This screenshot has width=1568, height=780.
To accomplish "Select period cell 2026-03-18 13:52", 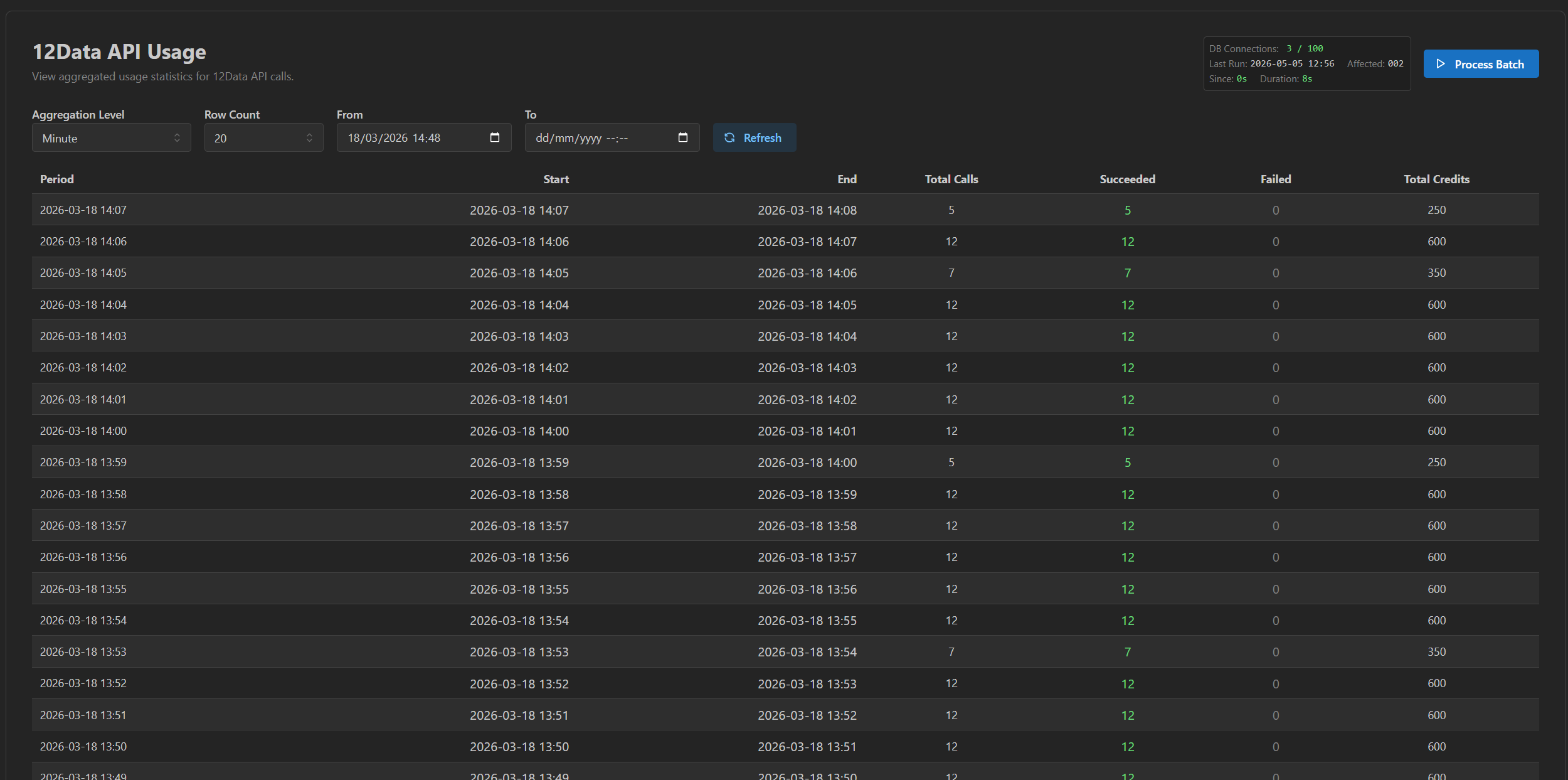I will tap(83, 683).
